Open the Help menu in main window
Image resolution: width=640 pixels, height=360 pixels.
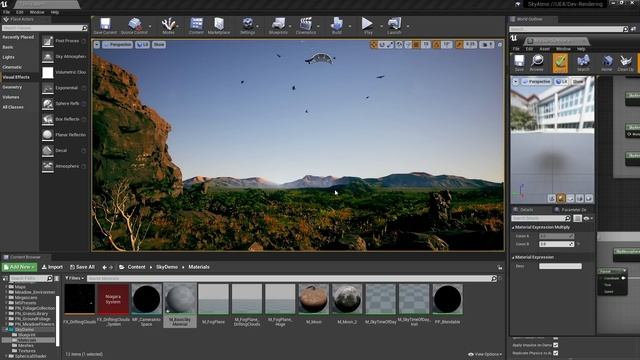pyautogui.click(x=55, y=12)
